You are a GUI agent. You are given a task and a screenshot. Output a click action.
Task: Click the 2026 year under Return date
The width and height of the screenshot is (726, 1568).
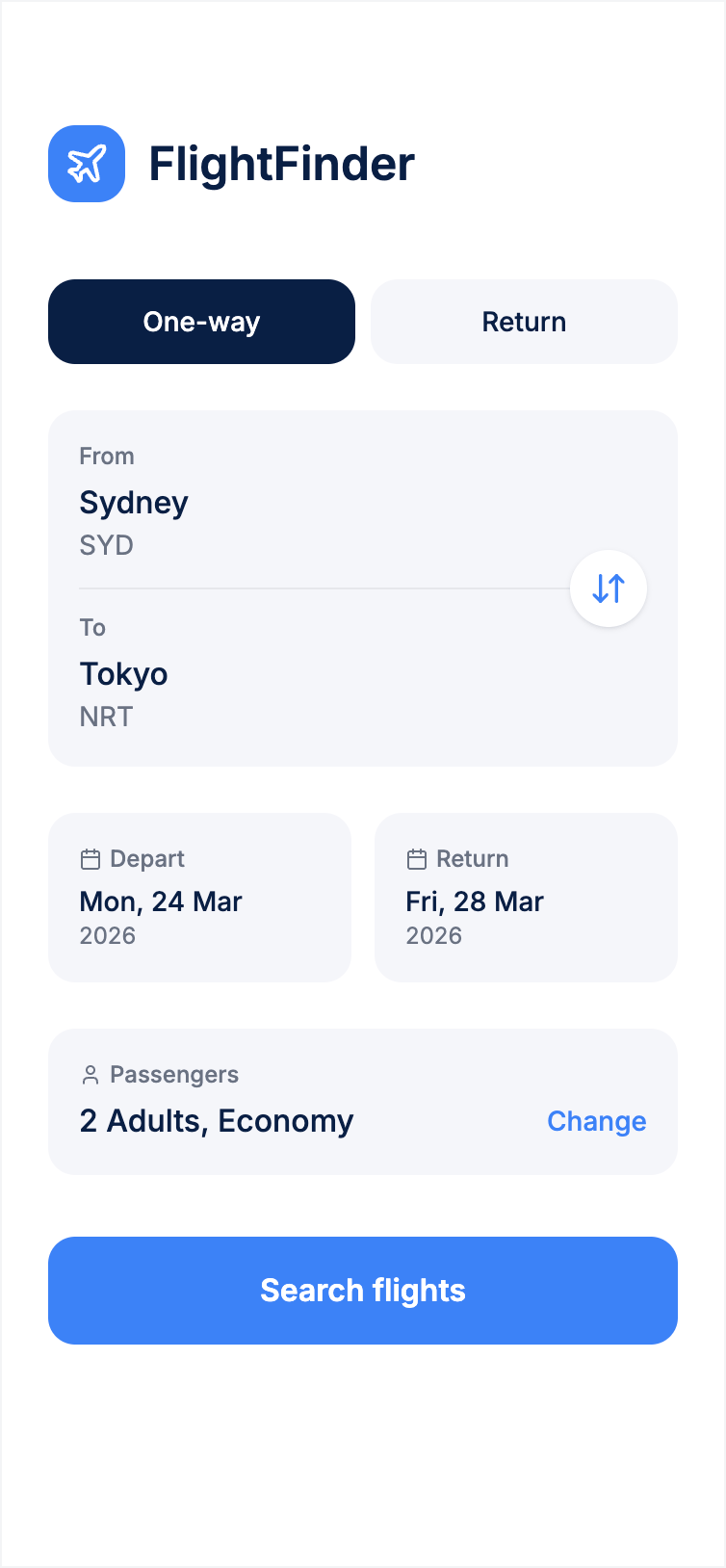[434, 936]
